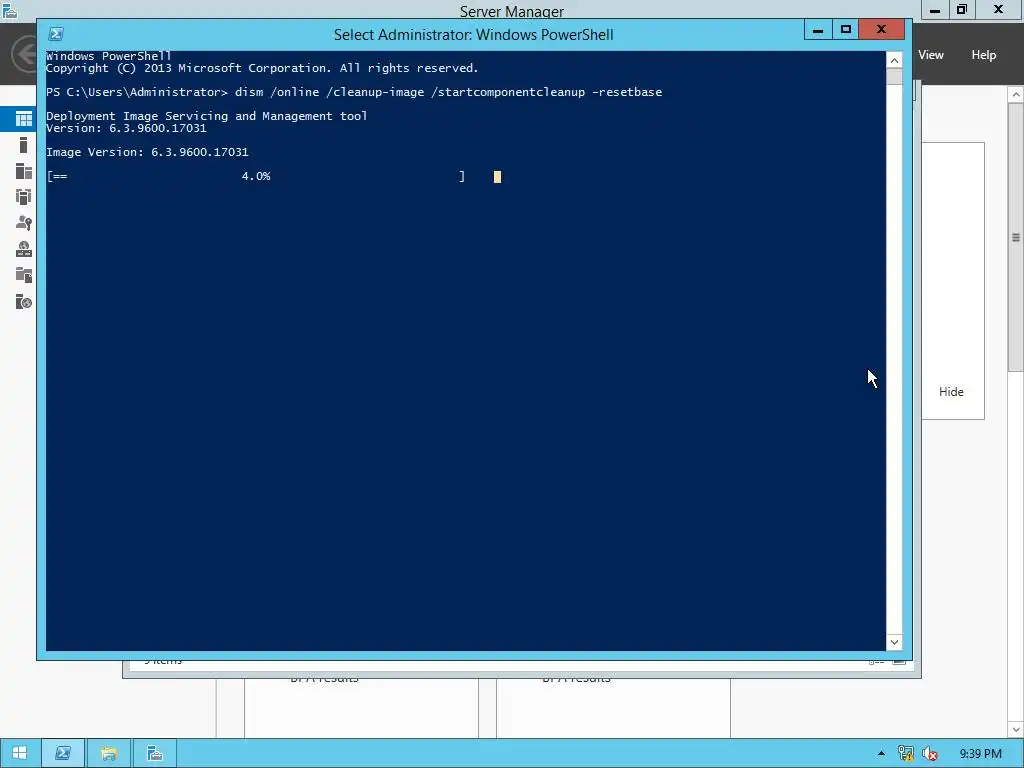Open the Help menu in Server Manager

983,55
